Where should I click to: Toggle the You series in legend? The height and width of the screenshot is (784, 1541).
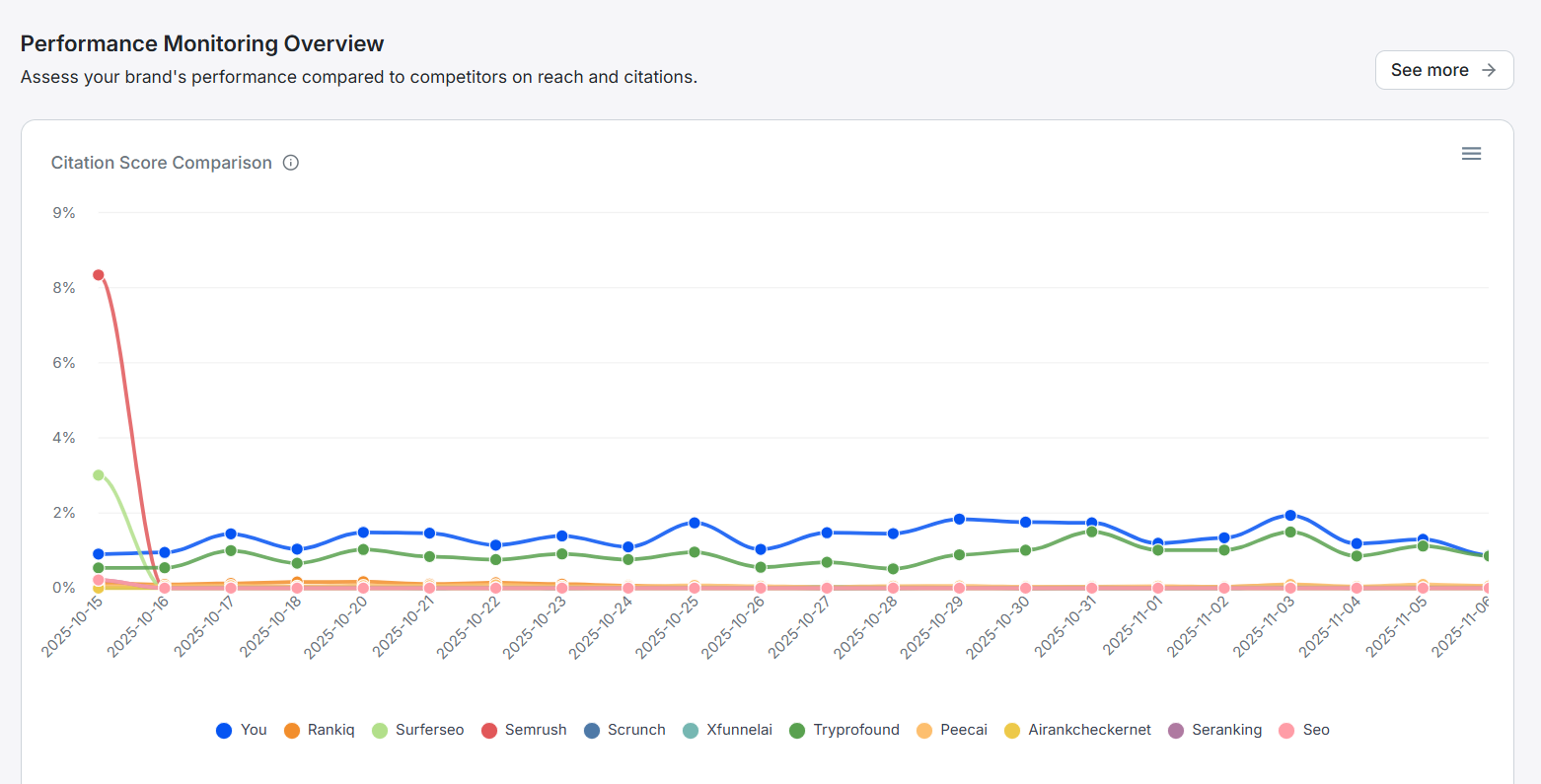242,730
